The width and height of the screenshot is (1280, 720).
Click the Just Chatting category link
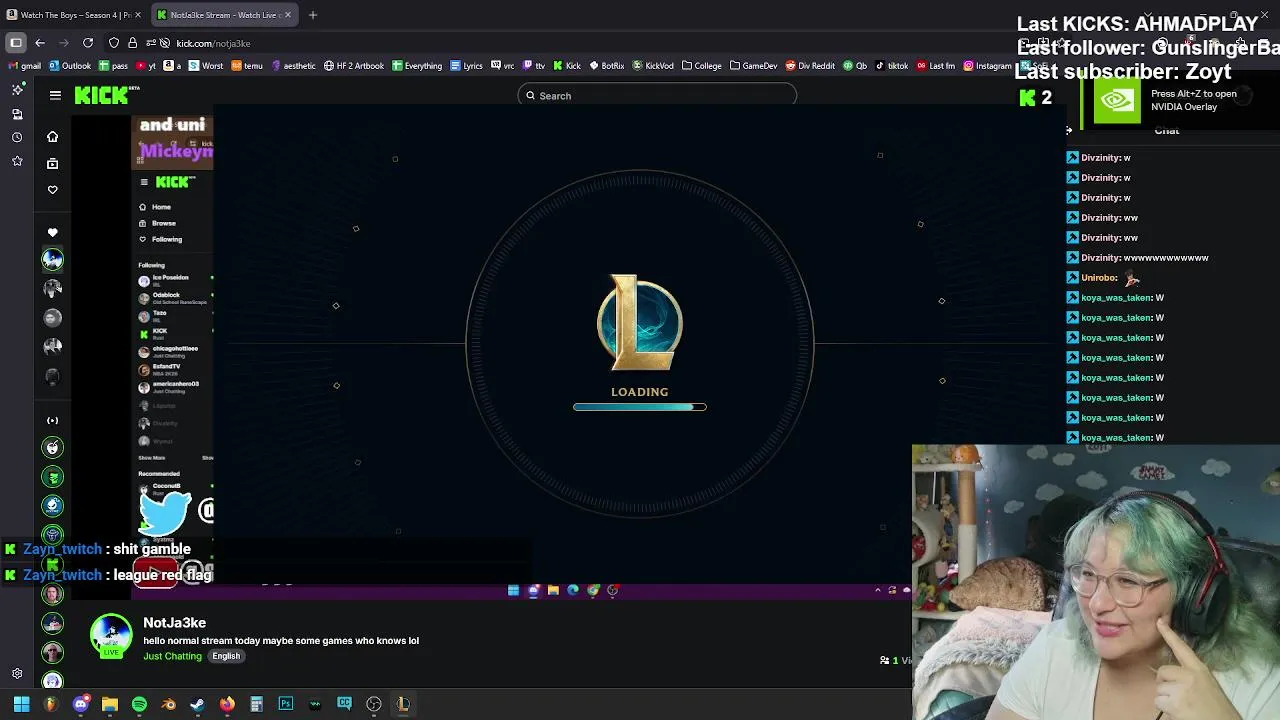coord(172,656)
